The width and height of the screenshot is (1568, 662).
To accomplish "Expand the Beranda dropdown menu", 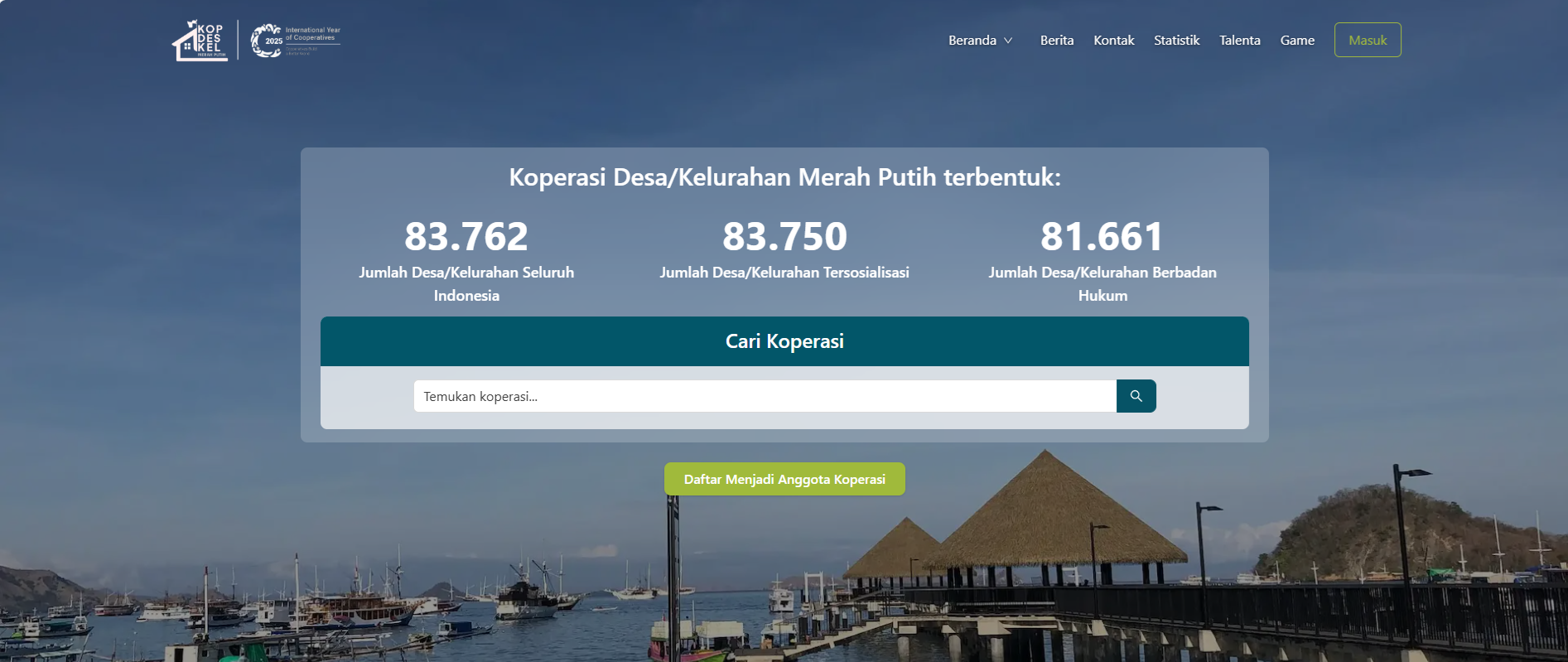I will [981, 41].
